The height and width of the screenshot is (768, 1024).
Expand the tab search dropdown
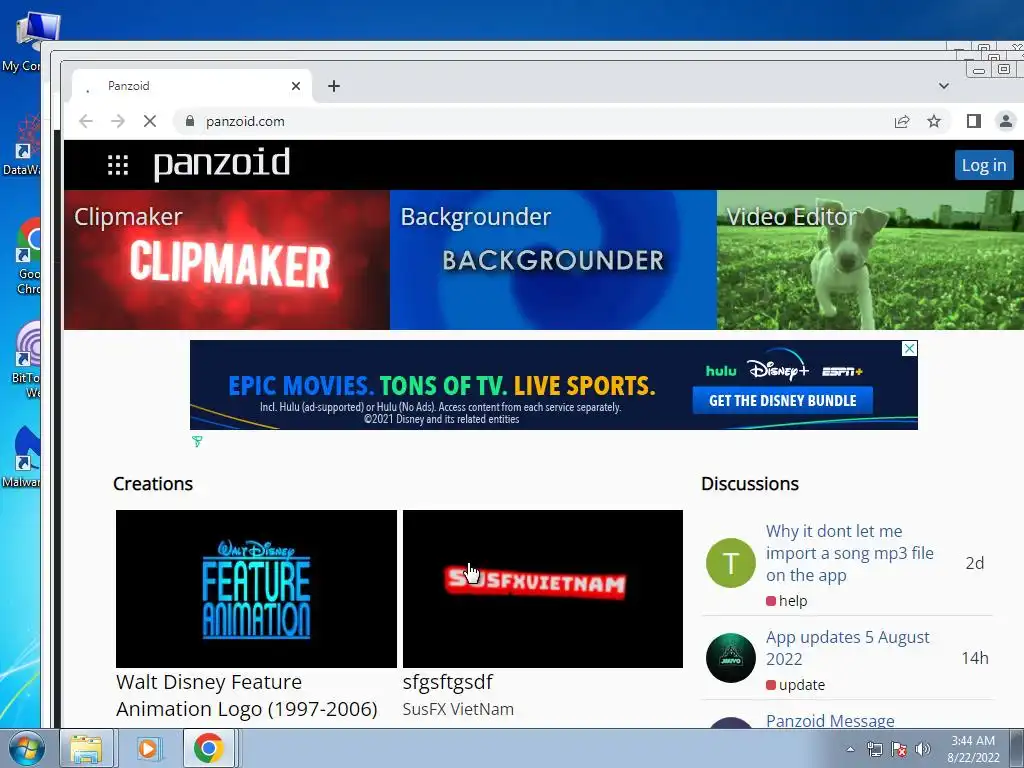click(x=944, y=86)
